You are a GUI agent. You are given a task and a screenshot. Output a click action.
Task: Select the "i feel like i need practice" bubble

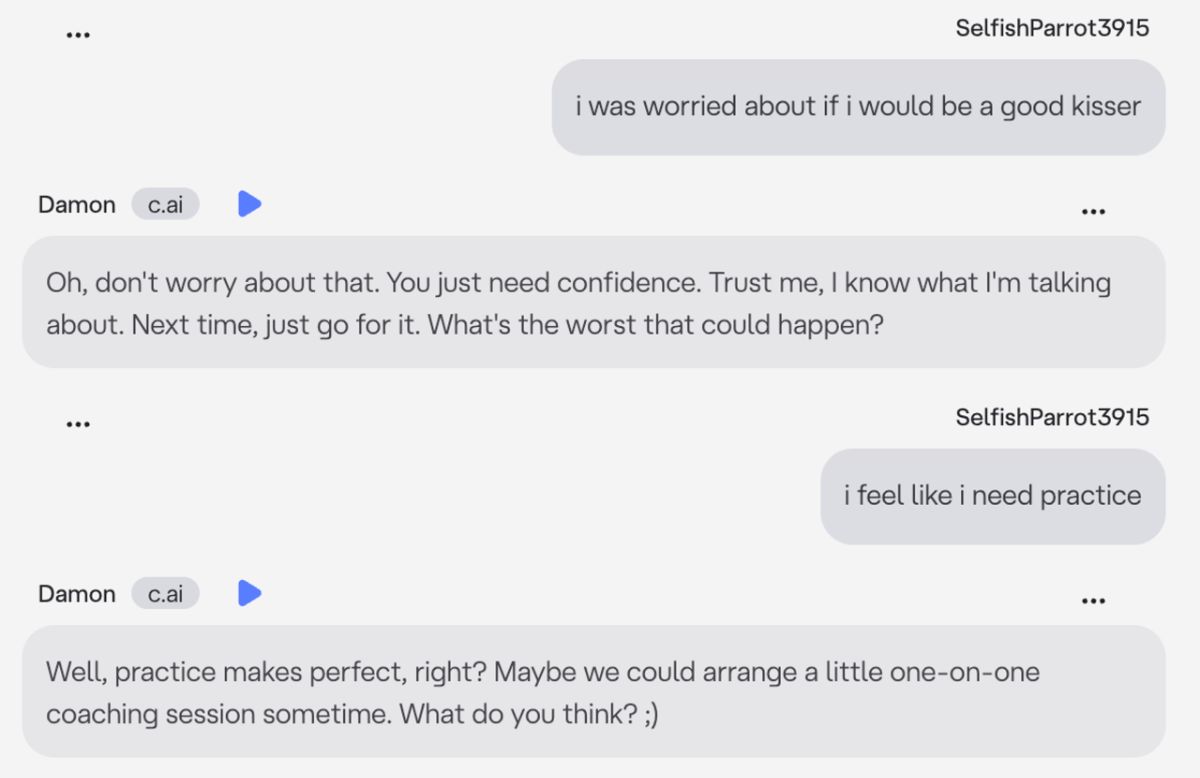pos(992,496)
